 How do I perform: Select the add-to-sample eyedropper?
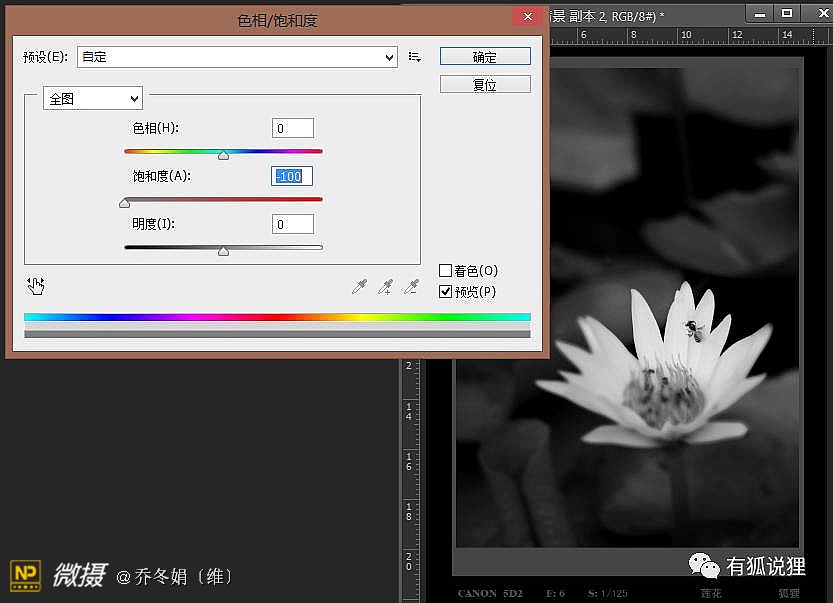click(385, 287)
